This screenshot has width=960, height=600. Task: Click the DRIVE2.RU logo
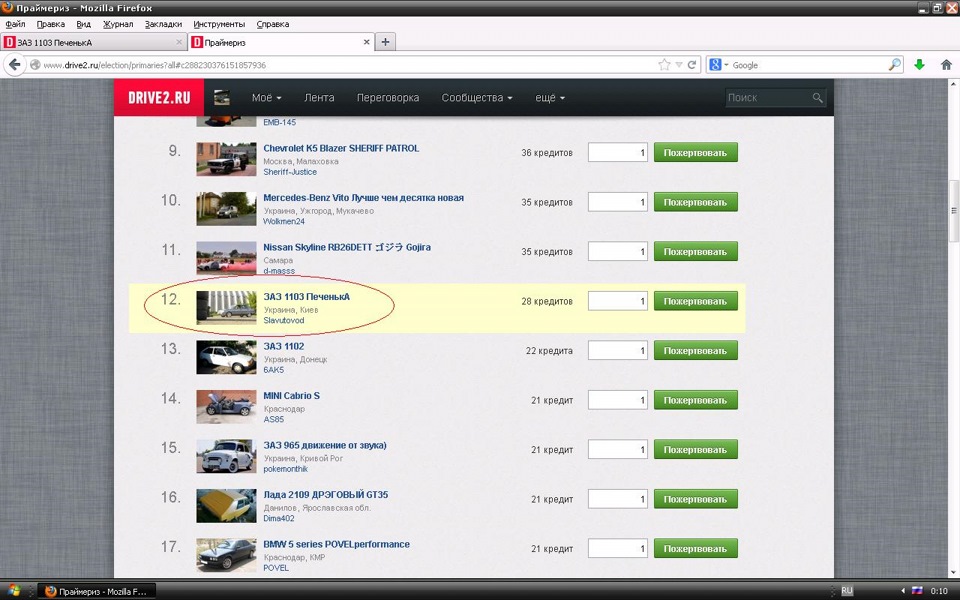(159, 97)
